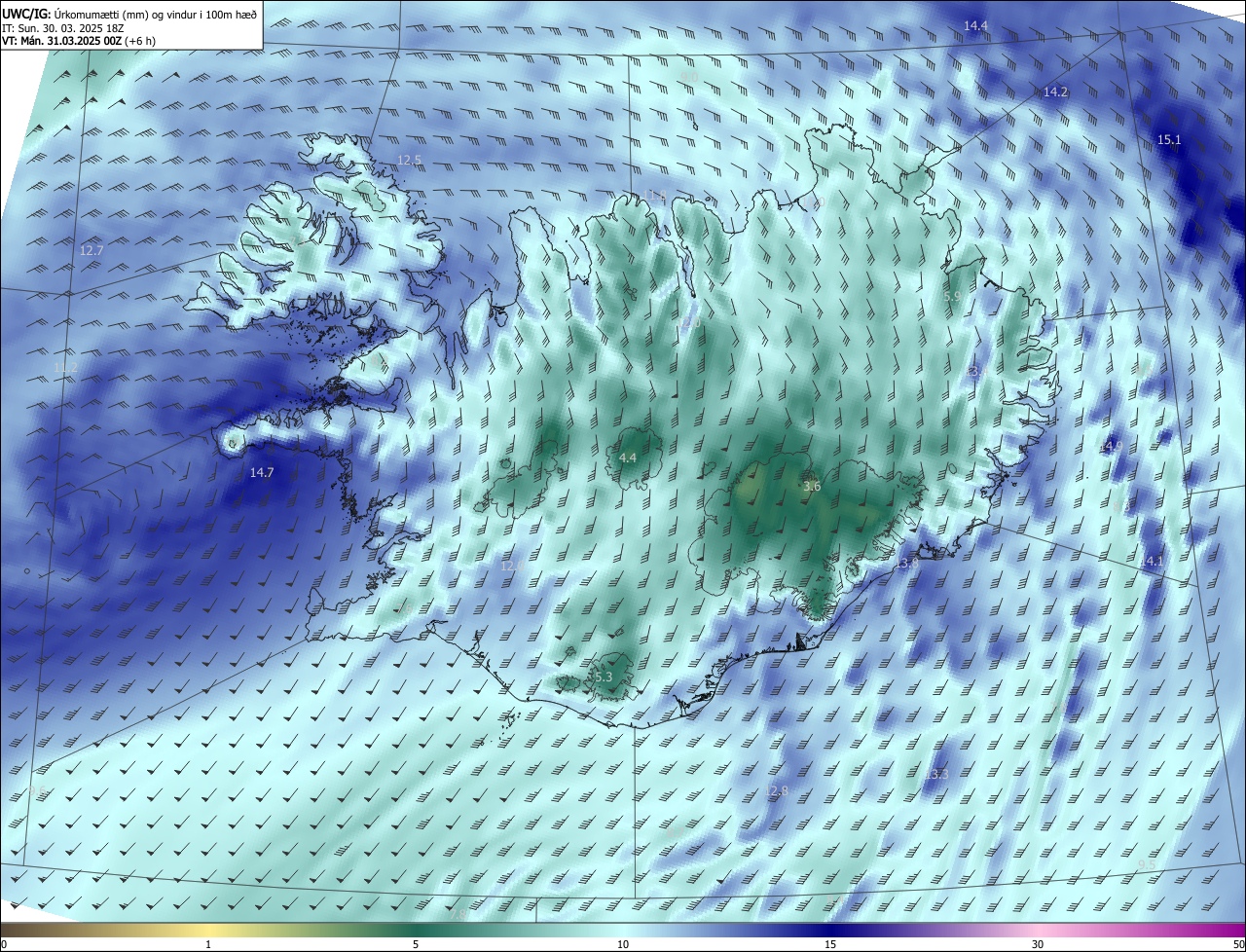Click the 5.3 value label on the map
The height and width of the screenshot is (952, 1246).
coord(604,677)
